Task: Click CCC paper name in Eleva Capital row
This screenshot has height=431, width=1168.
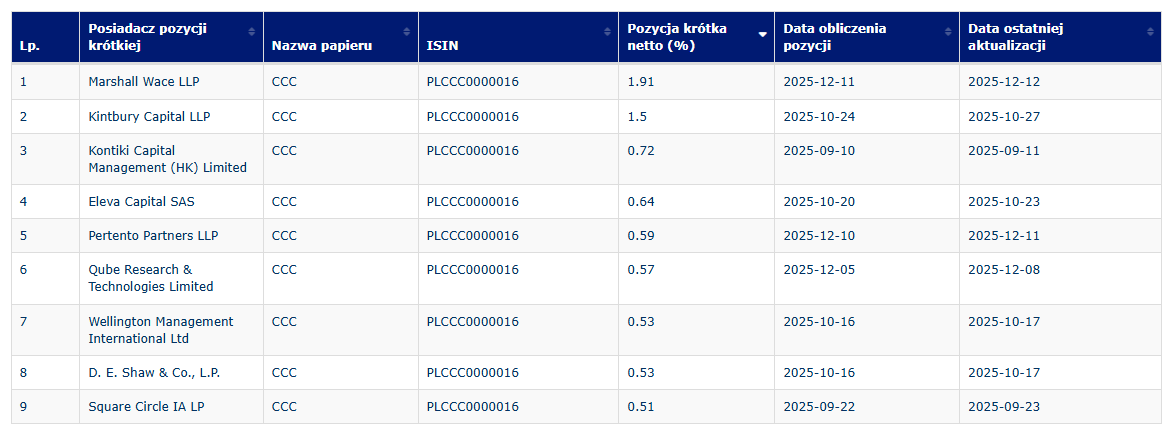Action: pos(284,202)
